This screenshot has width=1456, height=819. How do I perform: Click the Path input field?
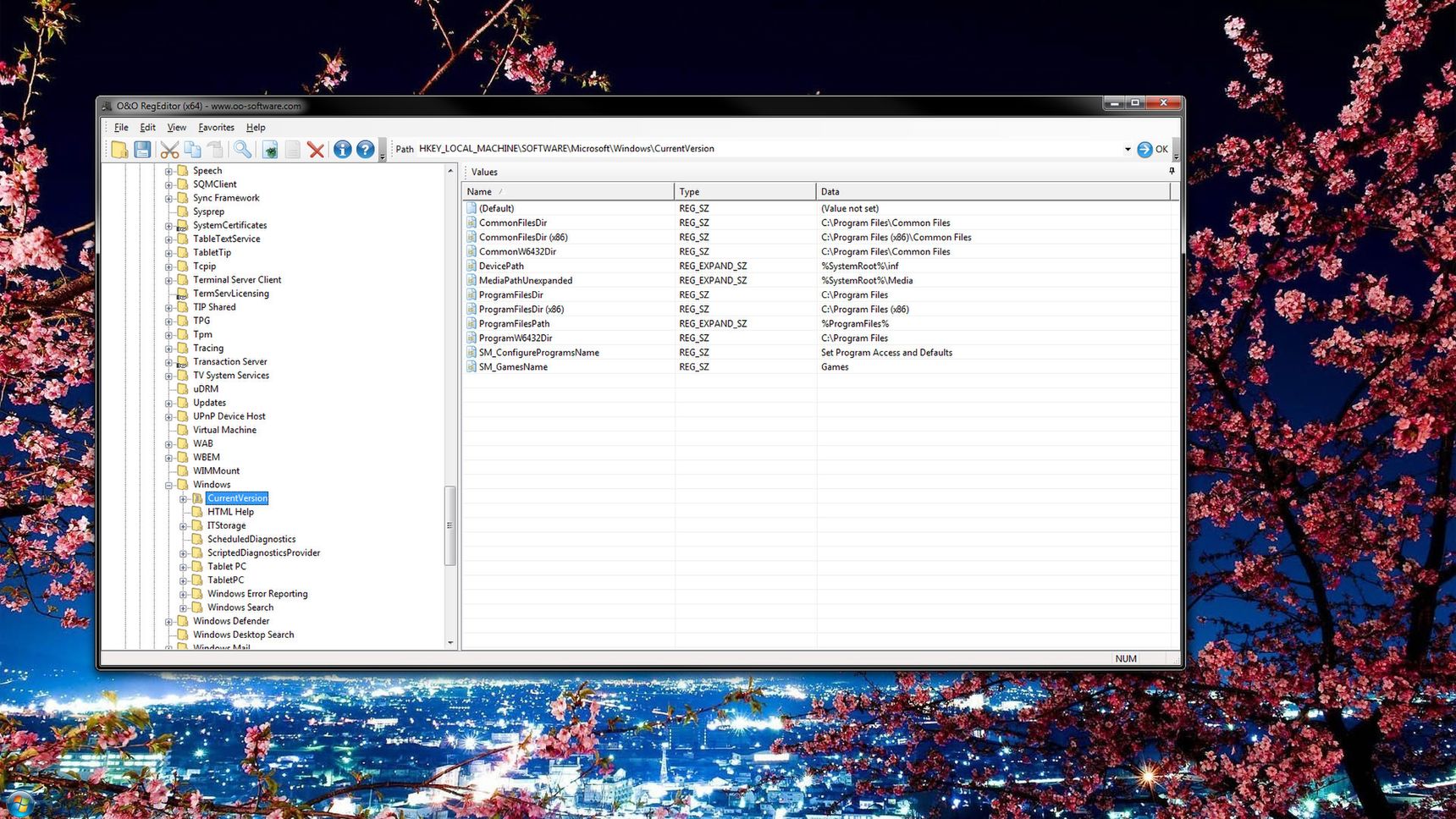tap(769, 149)
